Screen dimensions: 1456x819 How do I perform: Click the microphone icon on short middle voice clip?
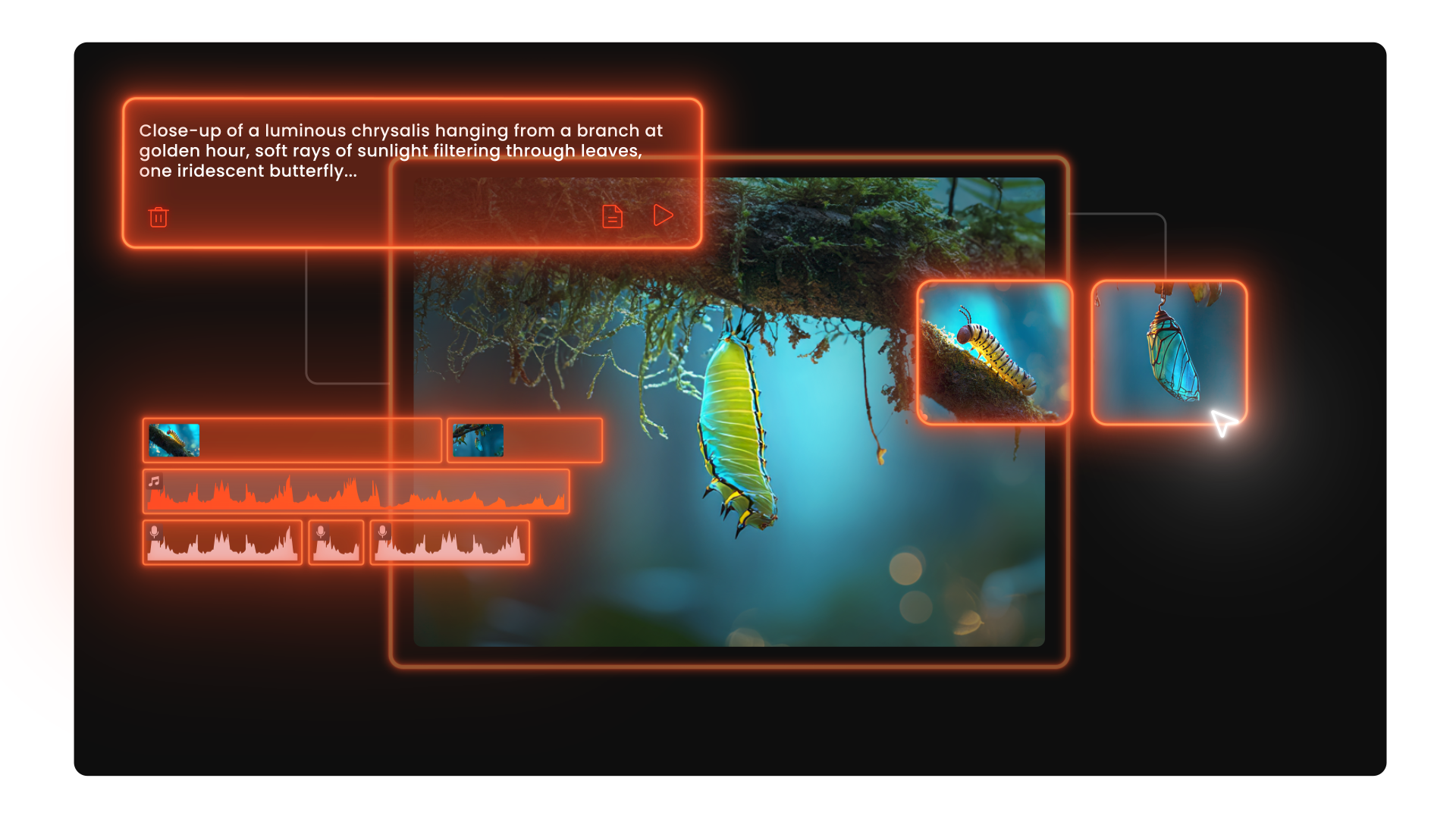(x=321, y=532)
